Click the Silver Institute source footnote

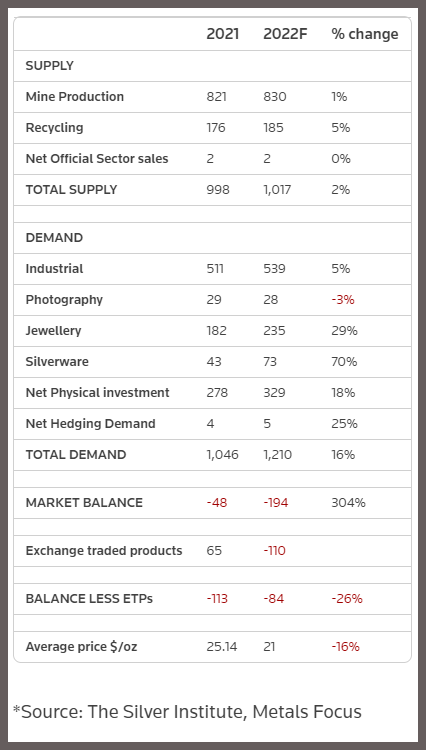click(187, 712)
